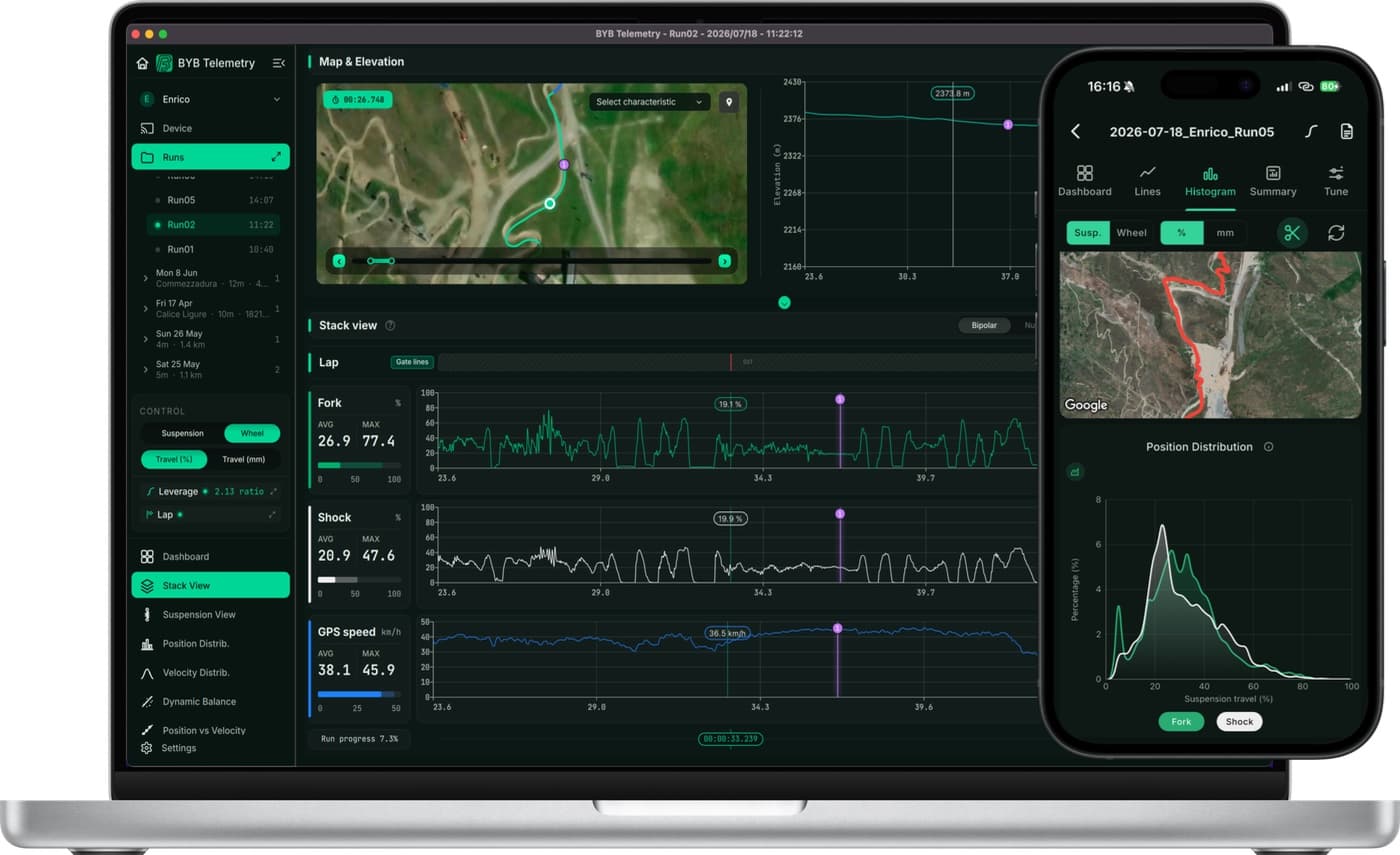Collapse the sidebar with the menu-fold icon
The width and height of the screenshot is (1400, 855).
point(278,63)
